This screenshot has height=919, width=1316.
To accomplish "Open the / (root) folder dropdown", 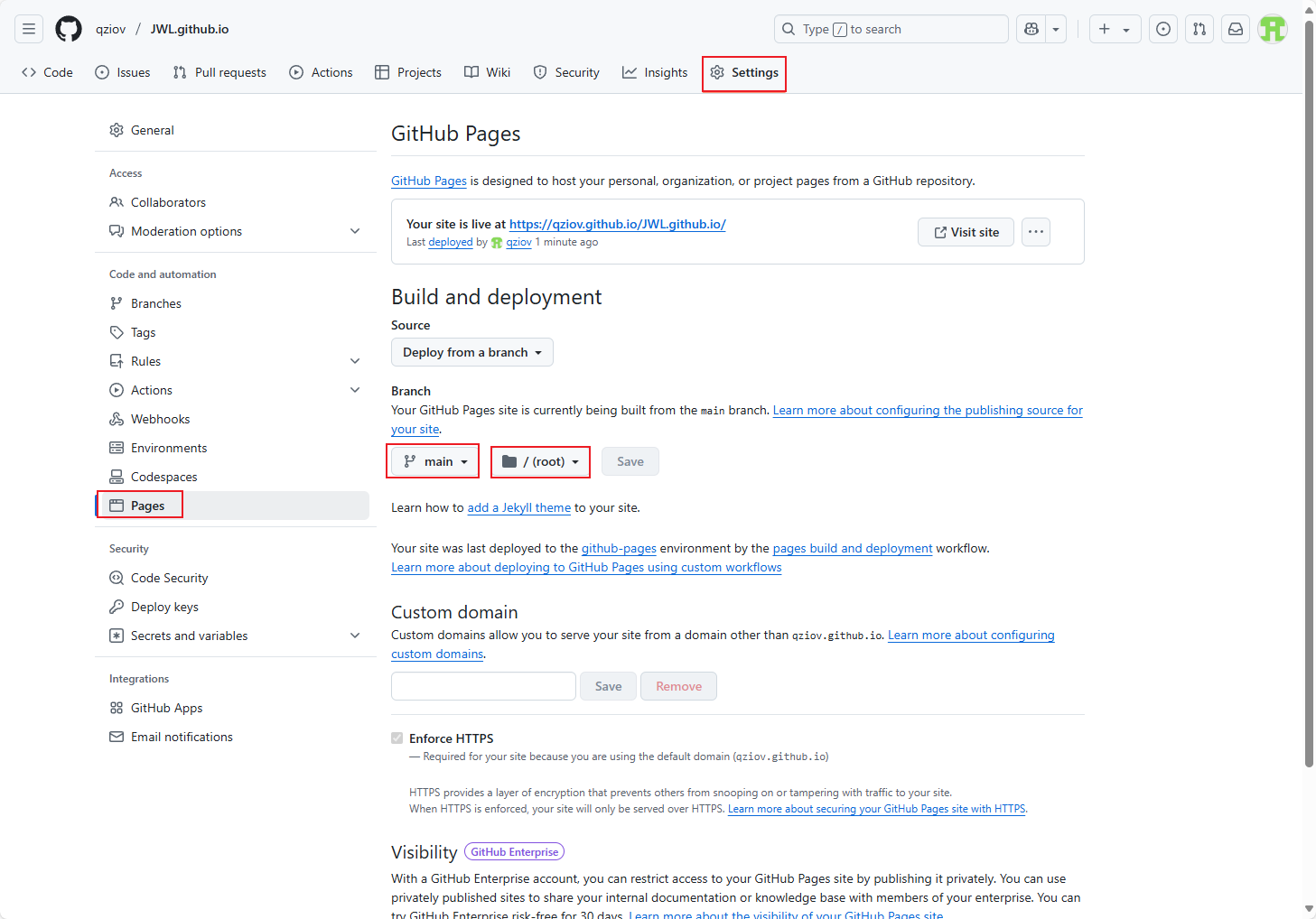I will point(540,461).
